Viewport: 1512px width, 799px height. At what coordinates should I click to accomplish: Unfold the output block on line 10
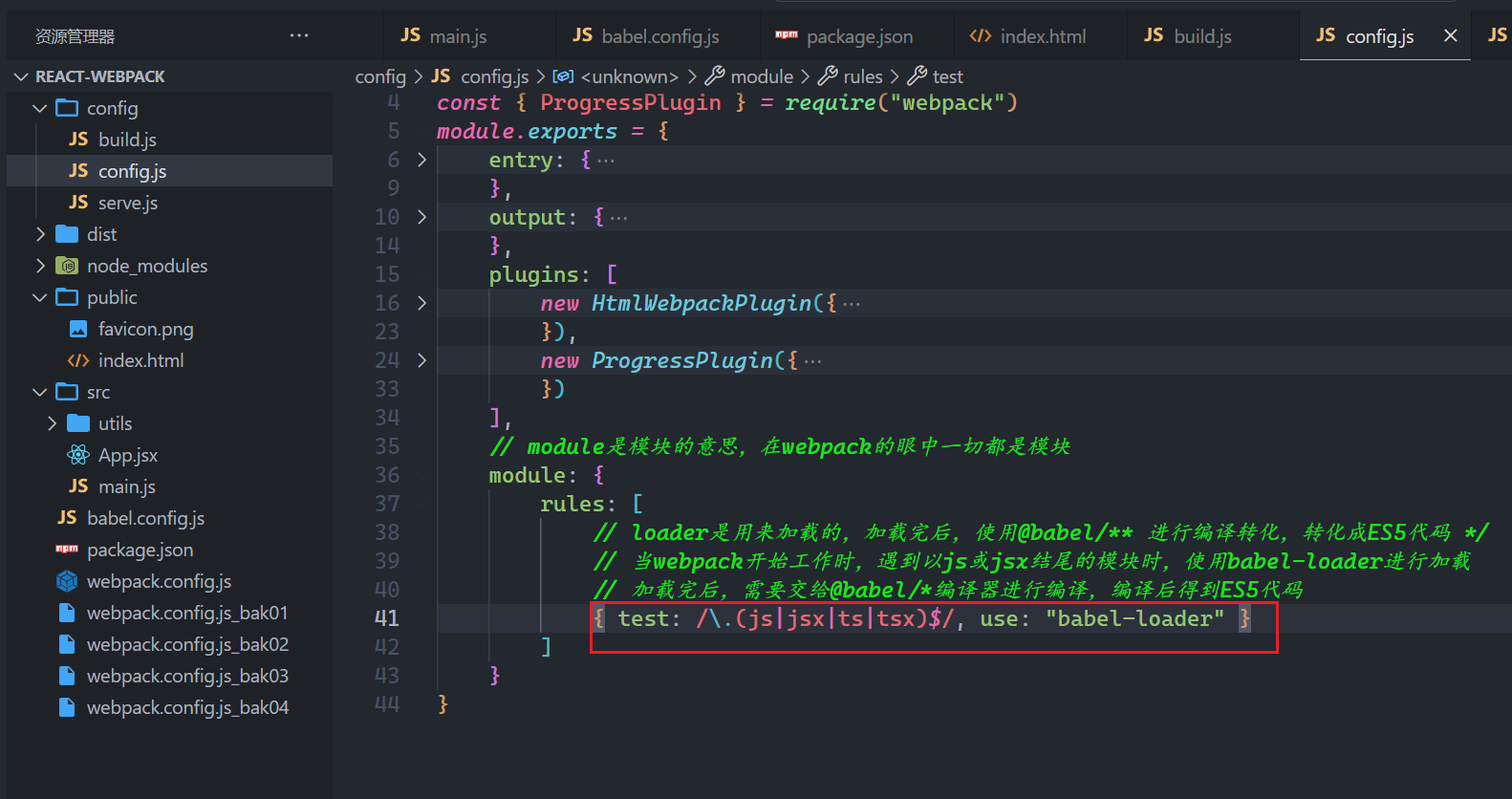(421, 217)
